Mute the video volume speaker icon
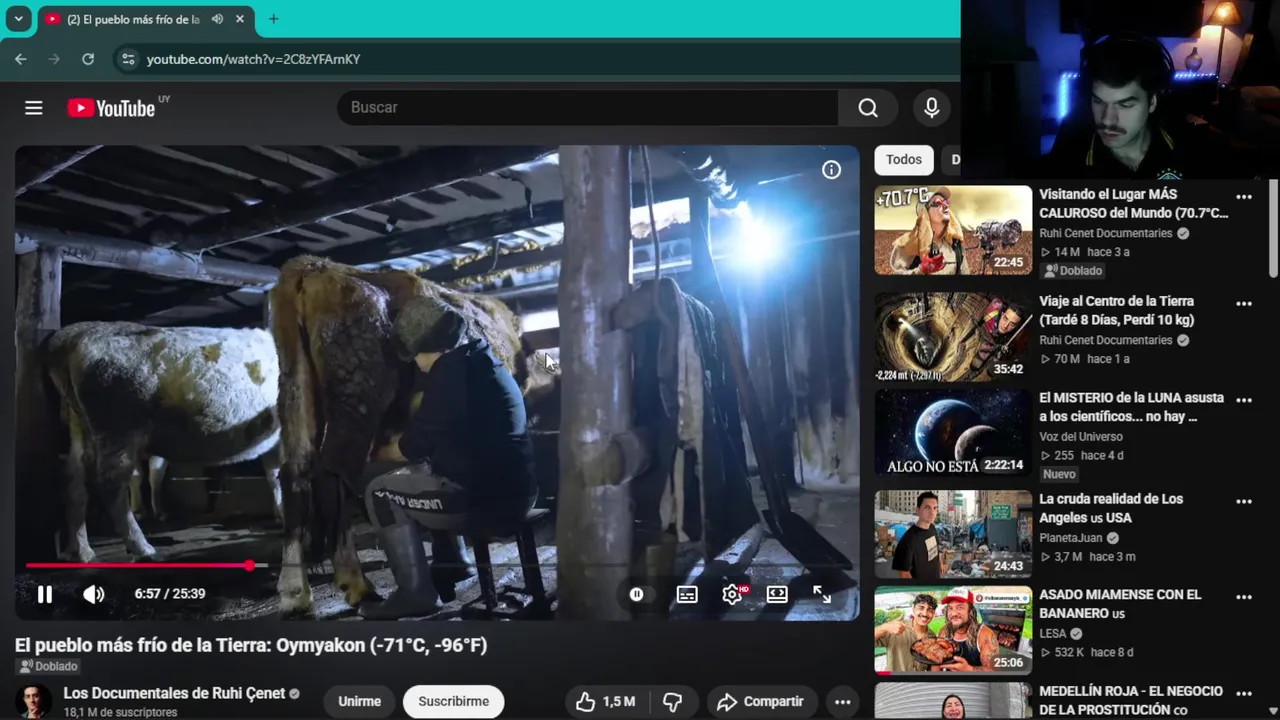 pyautogui.click(x=93, y=594)
